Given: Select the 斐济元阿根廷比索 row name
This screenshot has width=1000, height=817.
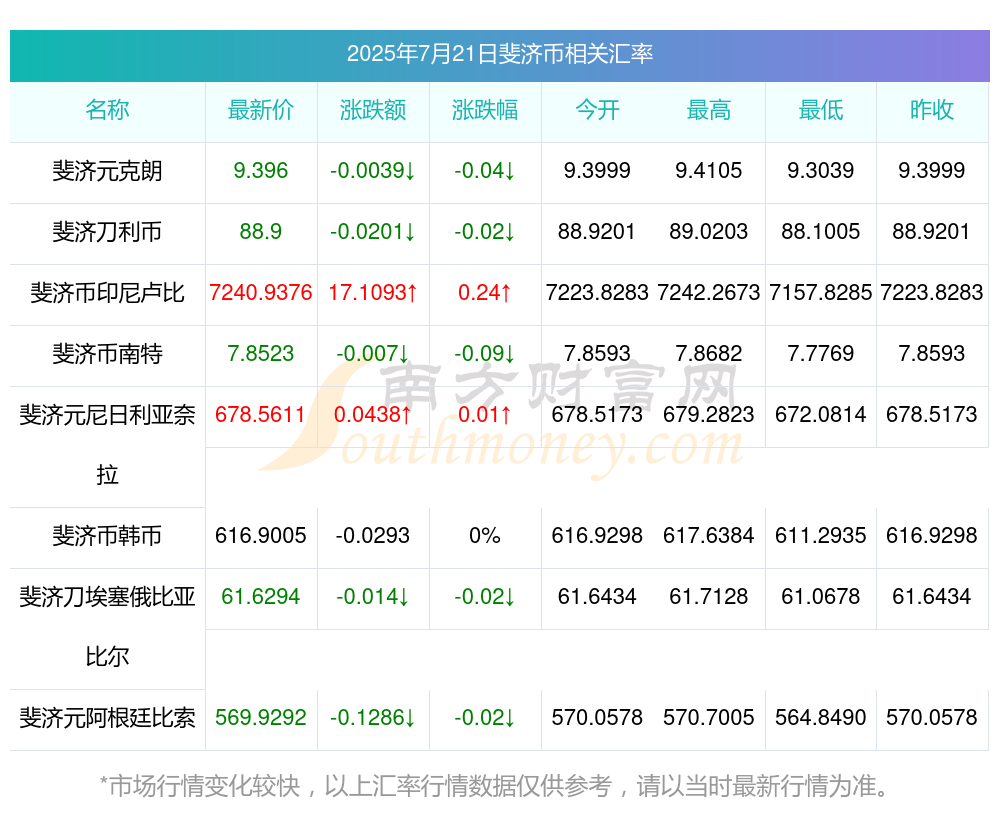Looking at the screenshot, I should tap(107, 718).
